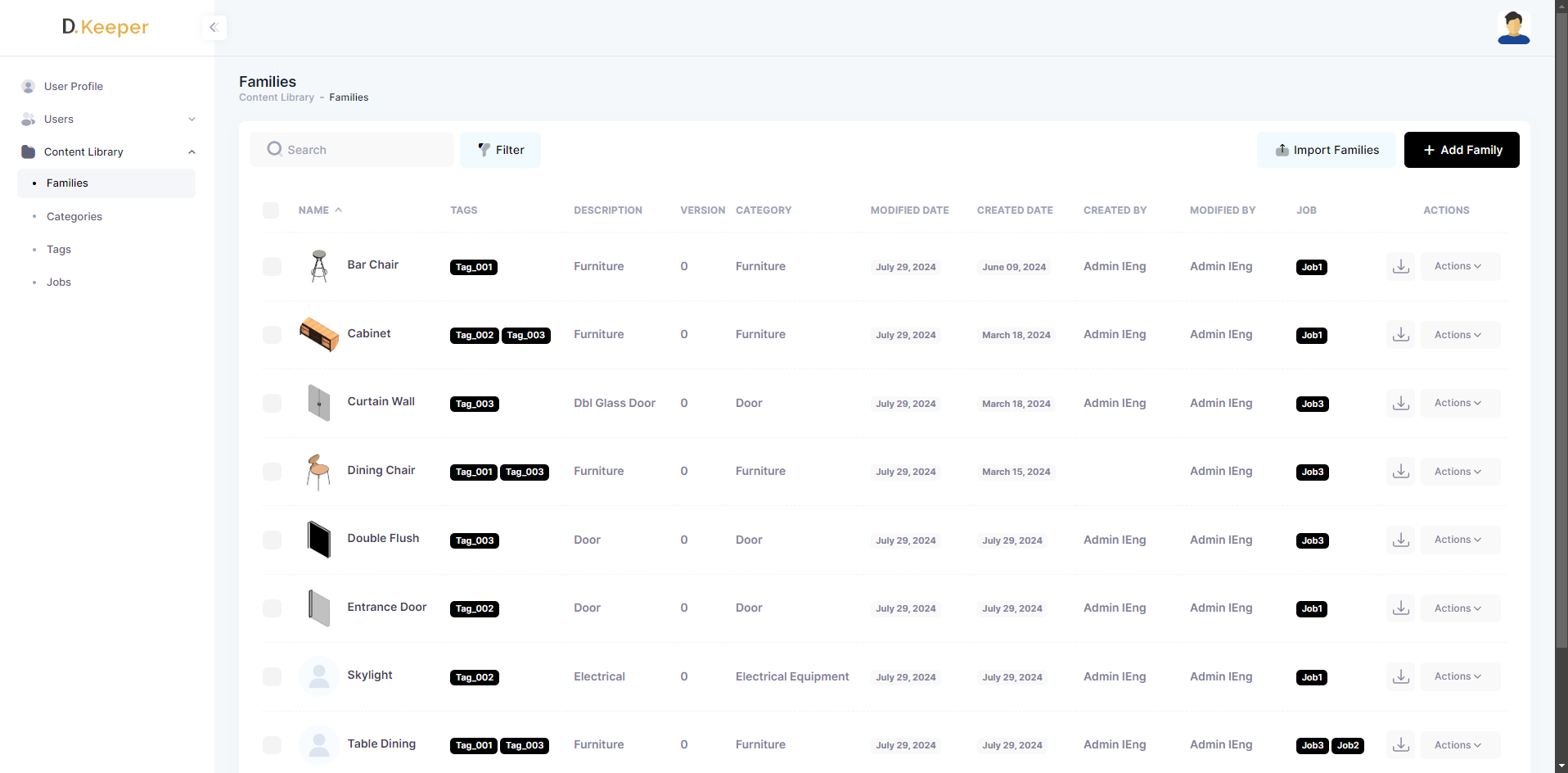This screenshot has height=773, width=1568.
Task: Collapse the sidebar with the arrow icon
Action: point(214,28)
